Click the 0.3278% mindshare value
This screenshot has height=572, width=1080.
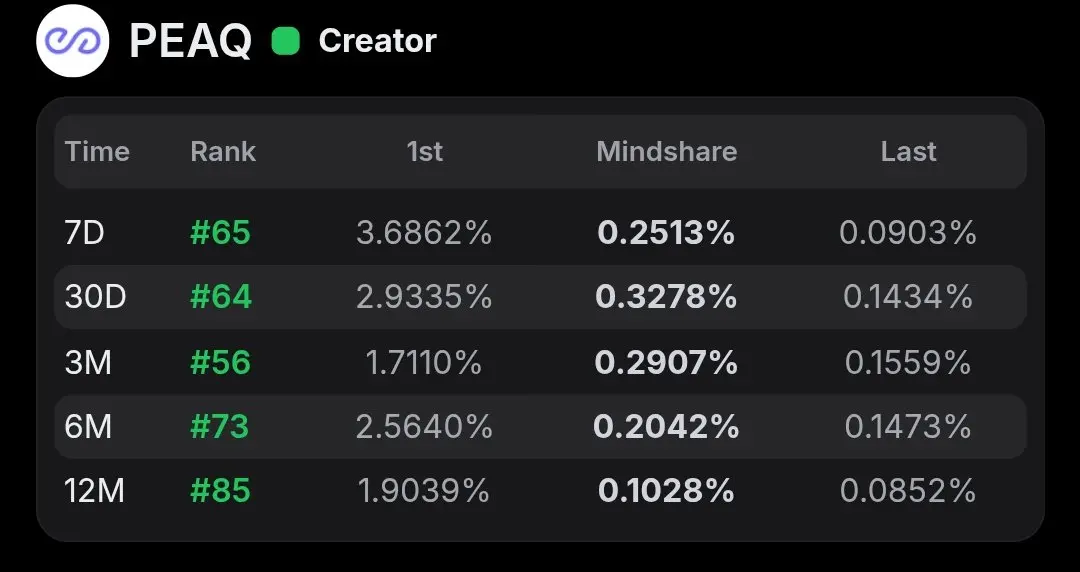coord(666,297)
